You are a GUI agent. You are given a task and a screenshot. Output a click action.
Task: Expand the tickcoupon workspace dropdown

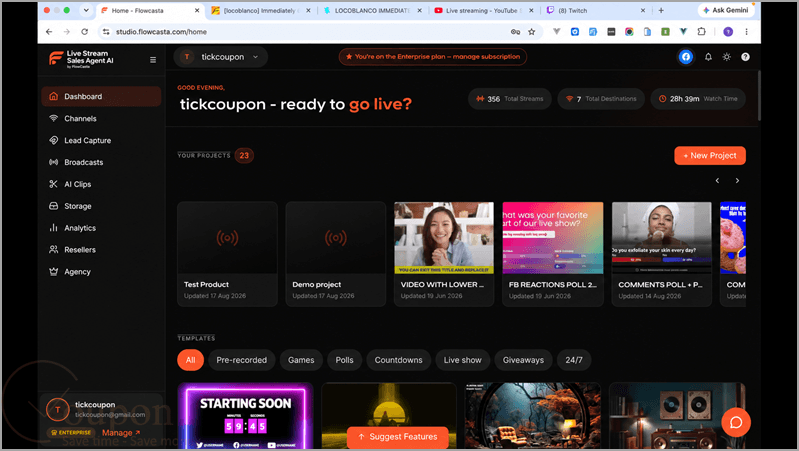(221, 57)
